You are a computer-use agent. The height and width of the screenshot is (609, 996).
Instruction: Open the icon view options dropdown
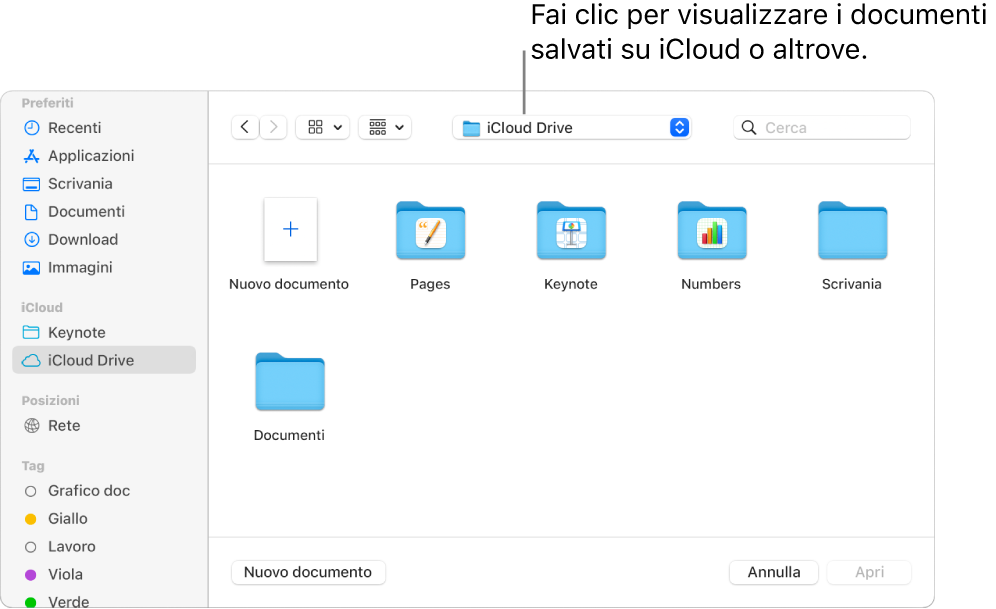click(323, 128)
